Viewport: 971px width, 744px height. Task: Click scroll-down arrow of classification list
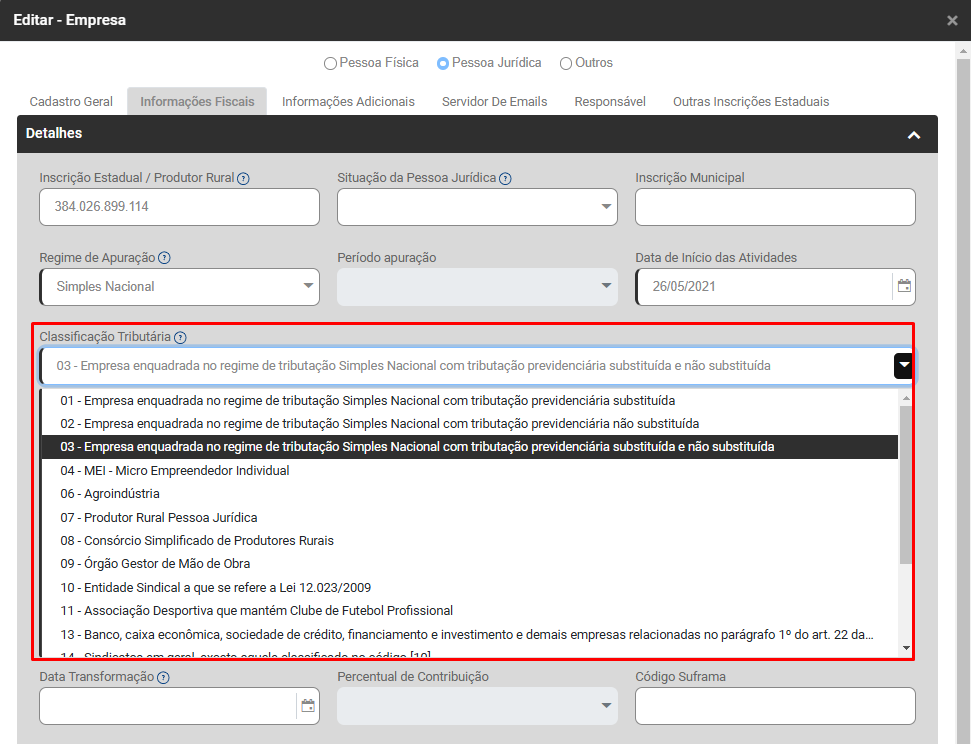click(x=906, y=648)
